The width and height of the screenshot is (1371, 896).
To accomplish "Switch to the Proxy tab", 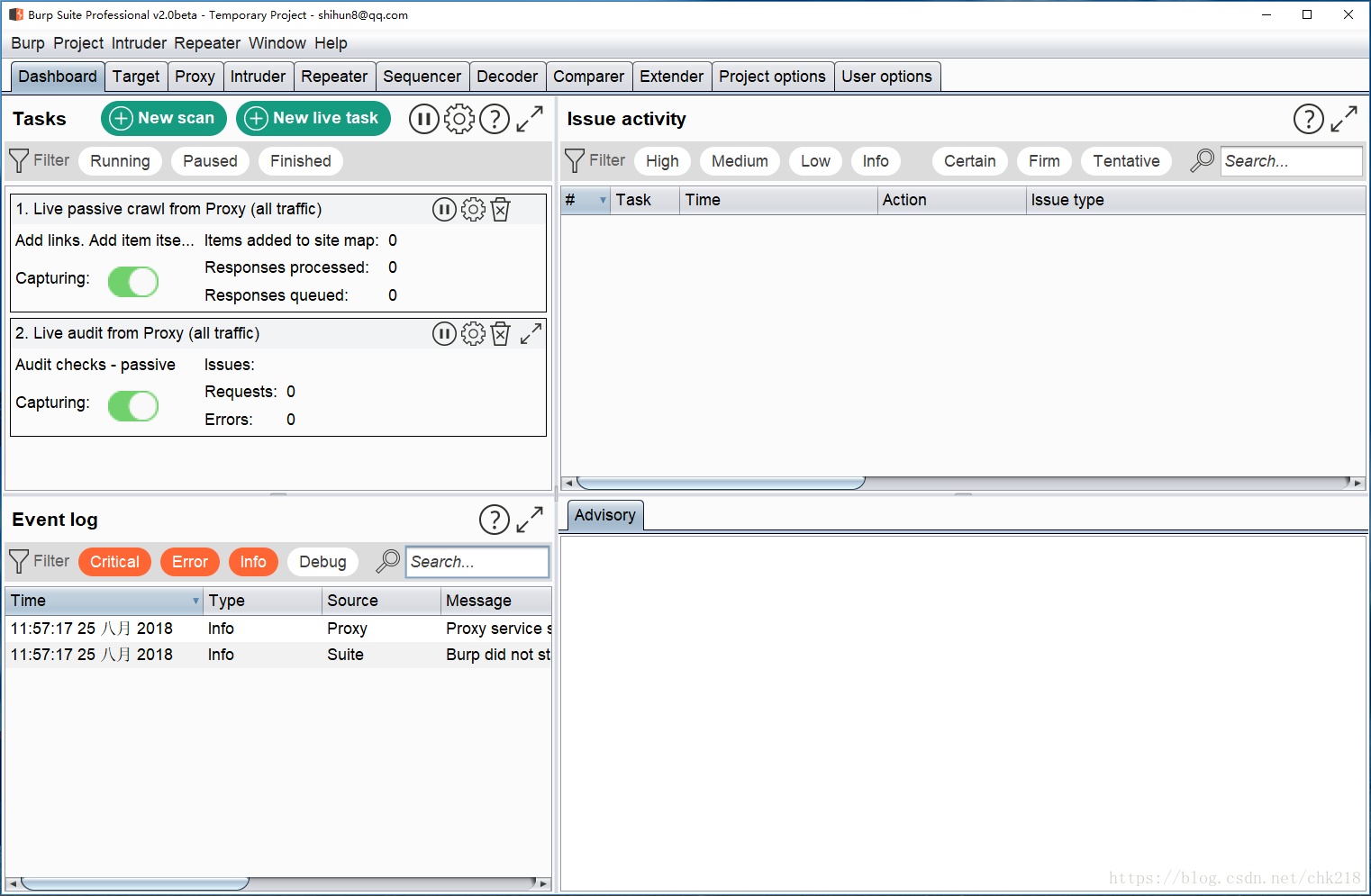I will (x=195, y=77).
